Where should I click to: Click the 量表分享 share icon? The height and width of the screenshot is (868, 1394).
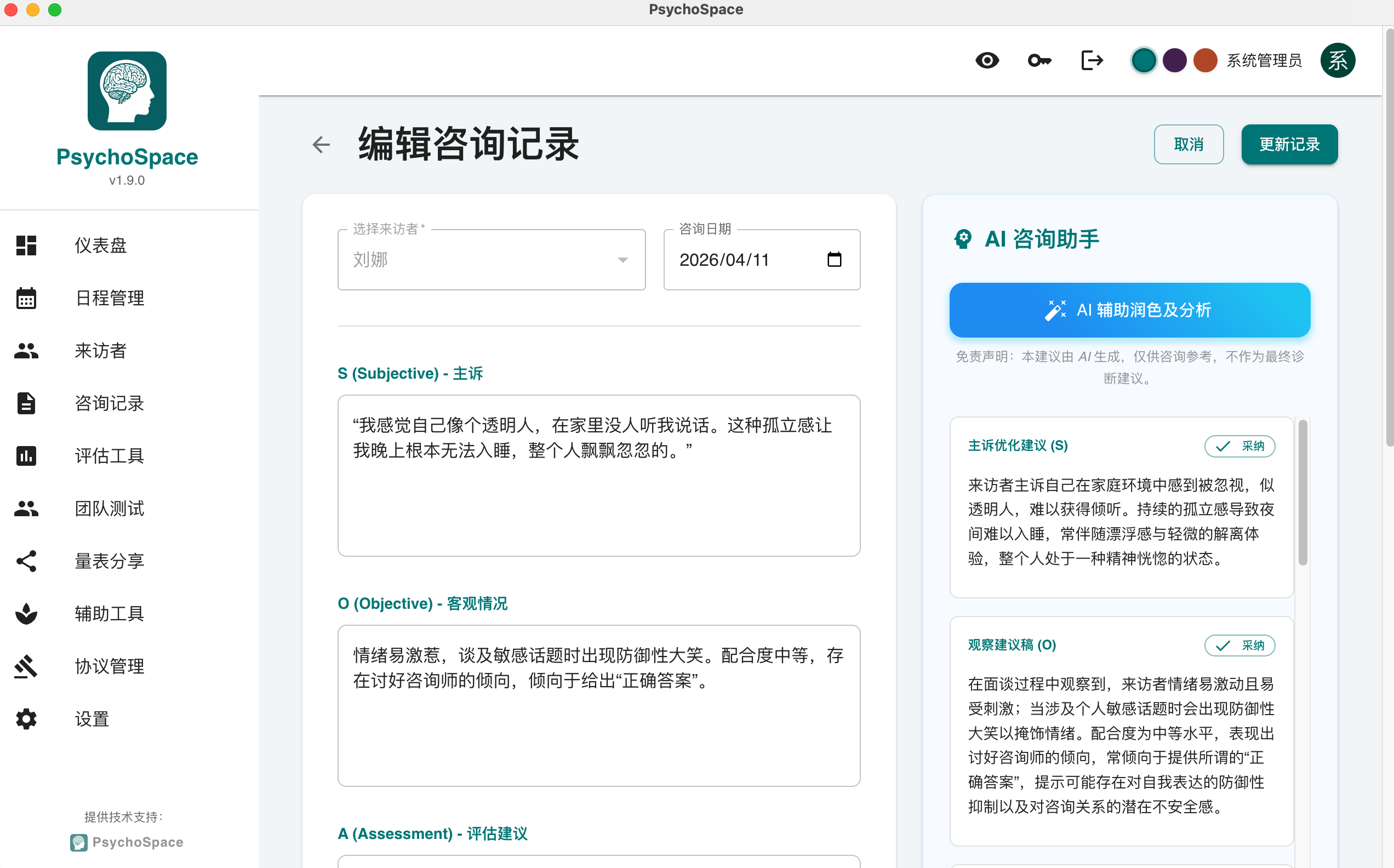point(26,561)
